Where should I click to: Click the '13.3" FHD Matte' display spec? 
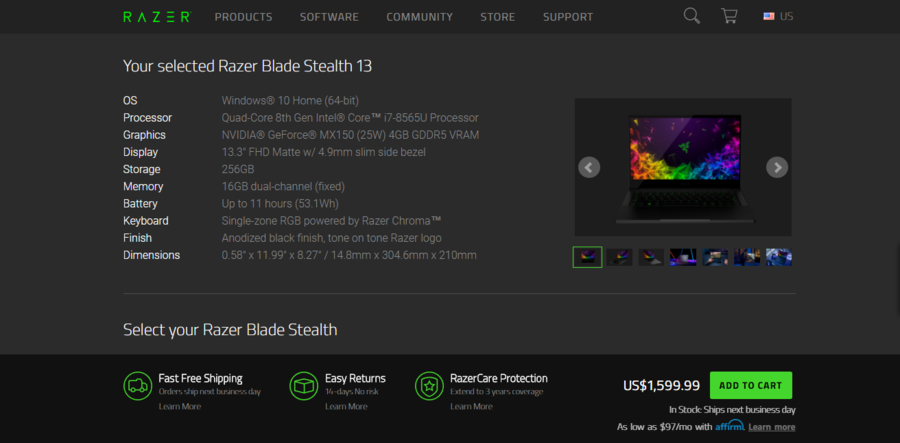[324, 152]
